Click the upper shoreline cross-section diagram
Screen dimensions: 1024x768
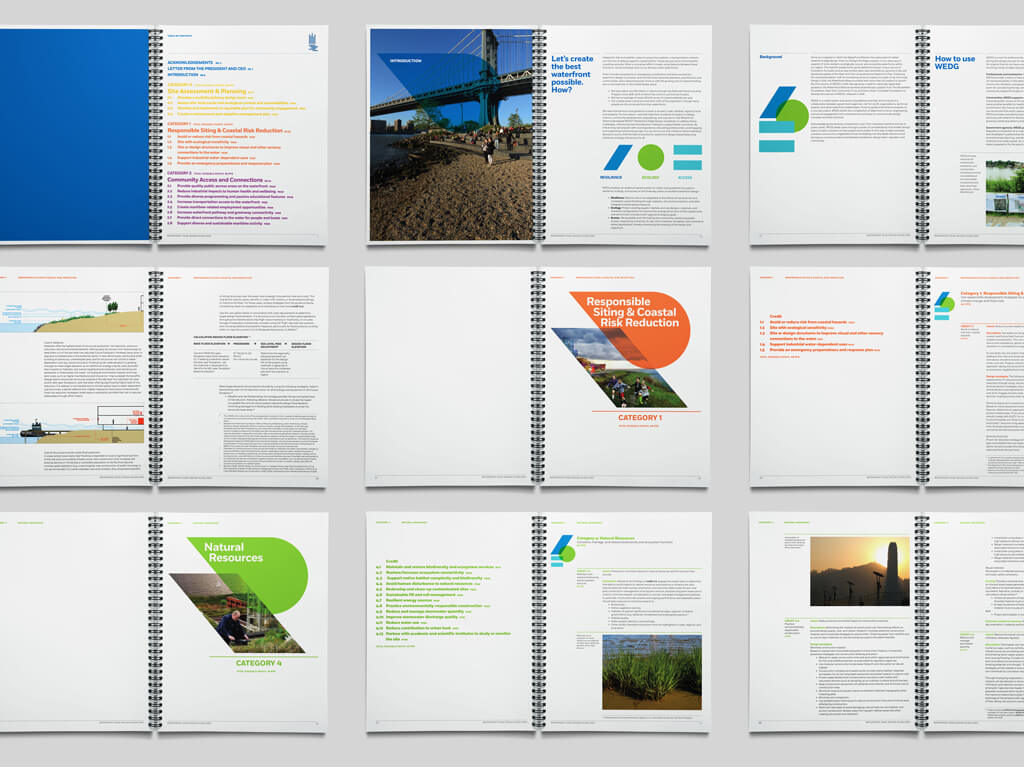72,313
